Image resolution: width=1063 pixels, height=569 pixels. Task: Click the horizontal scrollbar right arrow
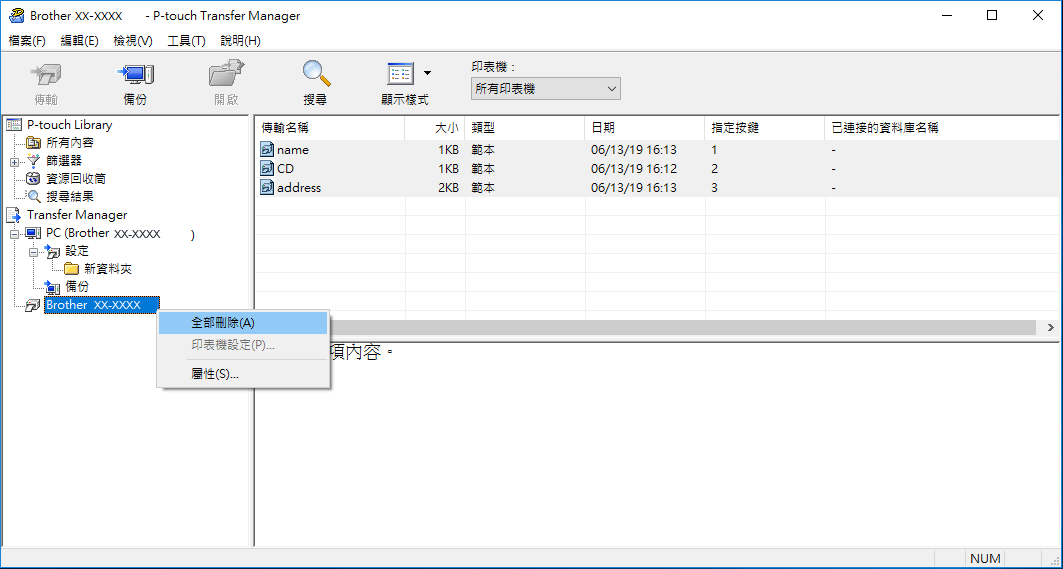click(1050, 328)
